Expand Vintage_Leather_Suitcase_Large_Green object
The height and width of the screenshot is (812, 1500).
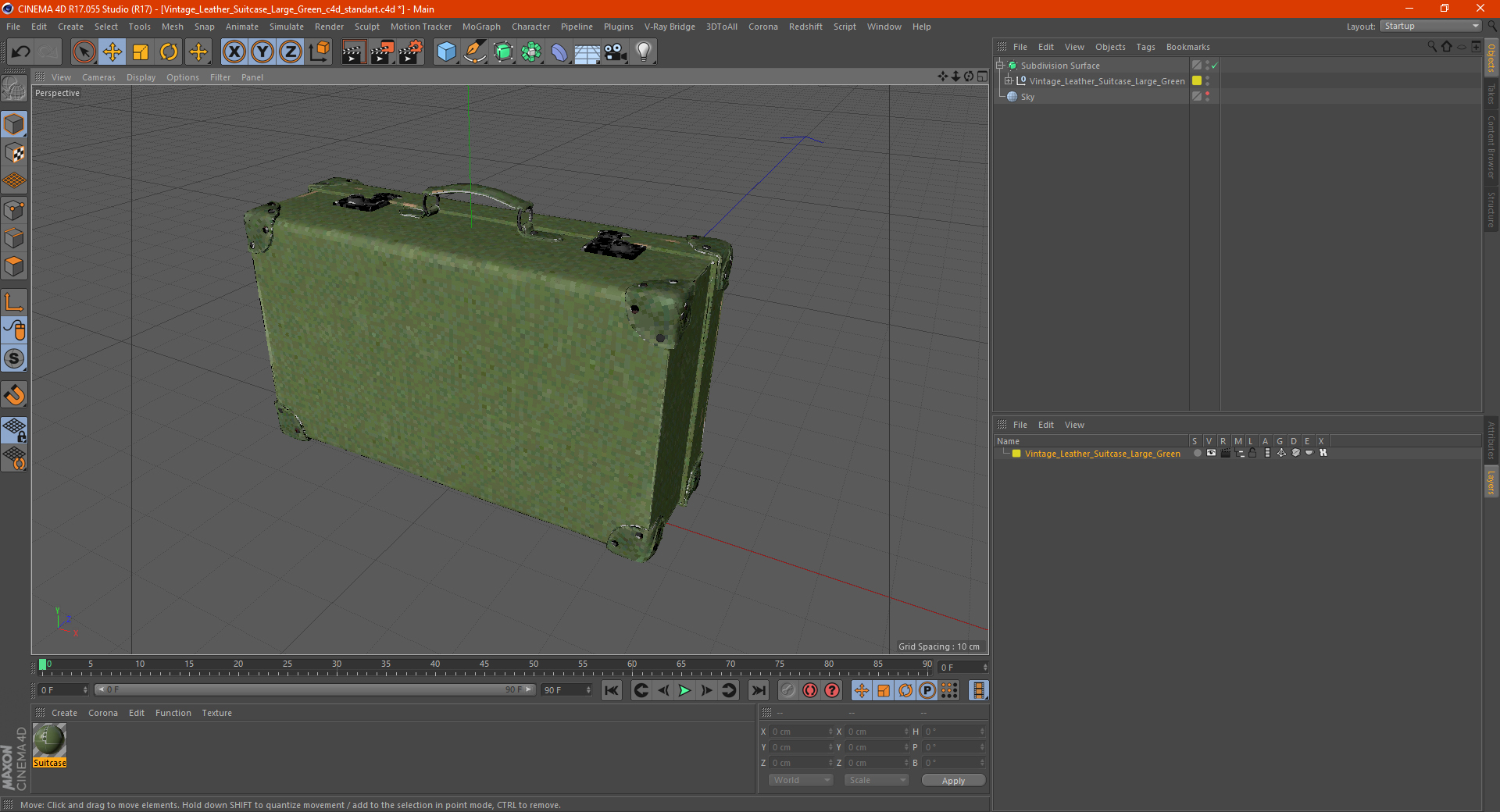pyautogui.click(x=1009, y=81)
